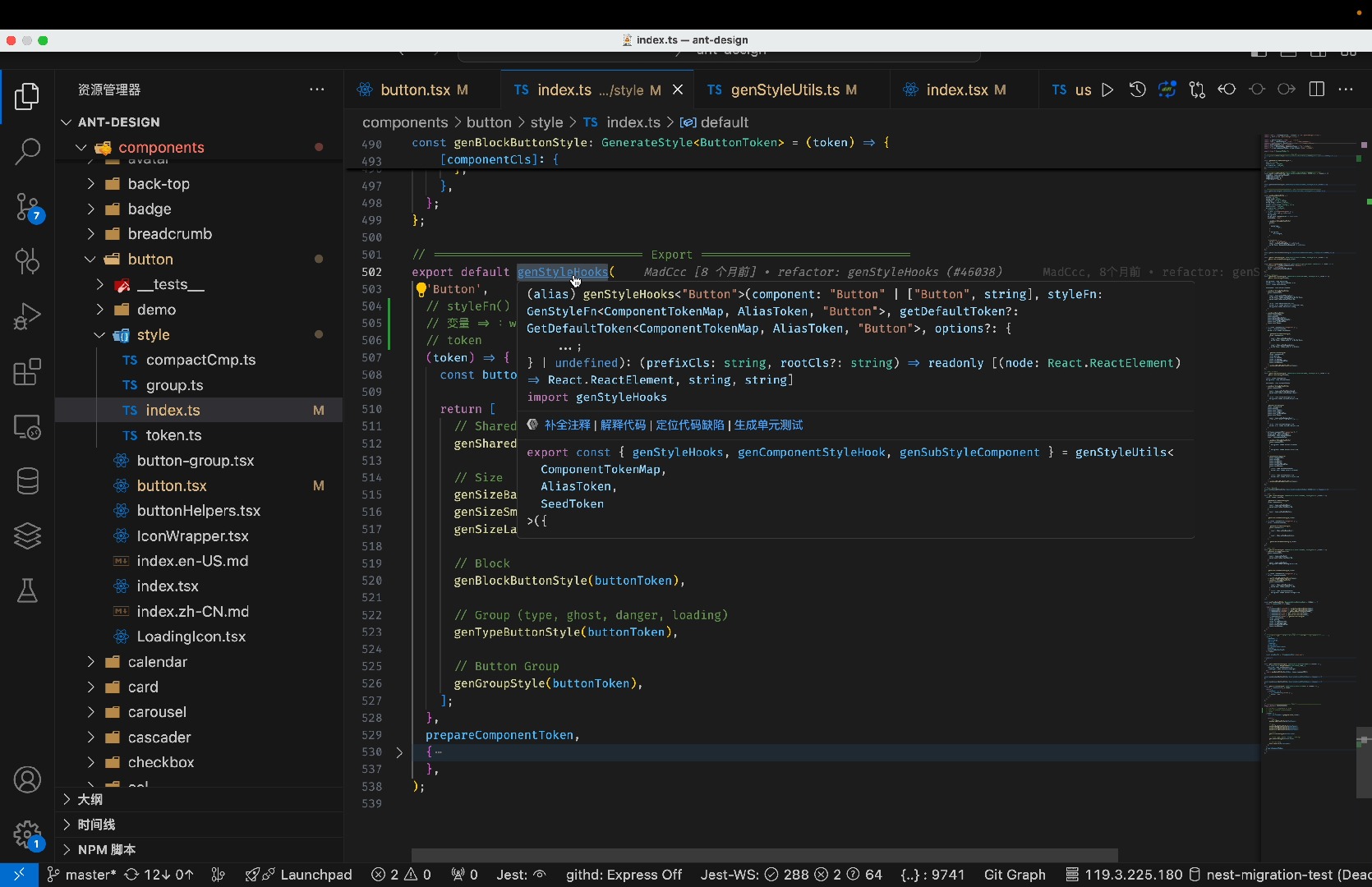Viewport: 1372px width, 887px height.
Task: Unfold the collapsed block at line 530
Action: pos(399,752)
